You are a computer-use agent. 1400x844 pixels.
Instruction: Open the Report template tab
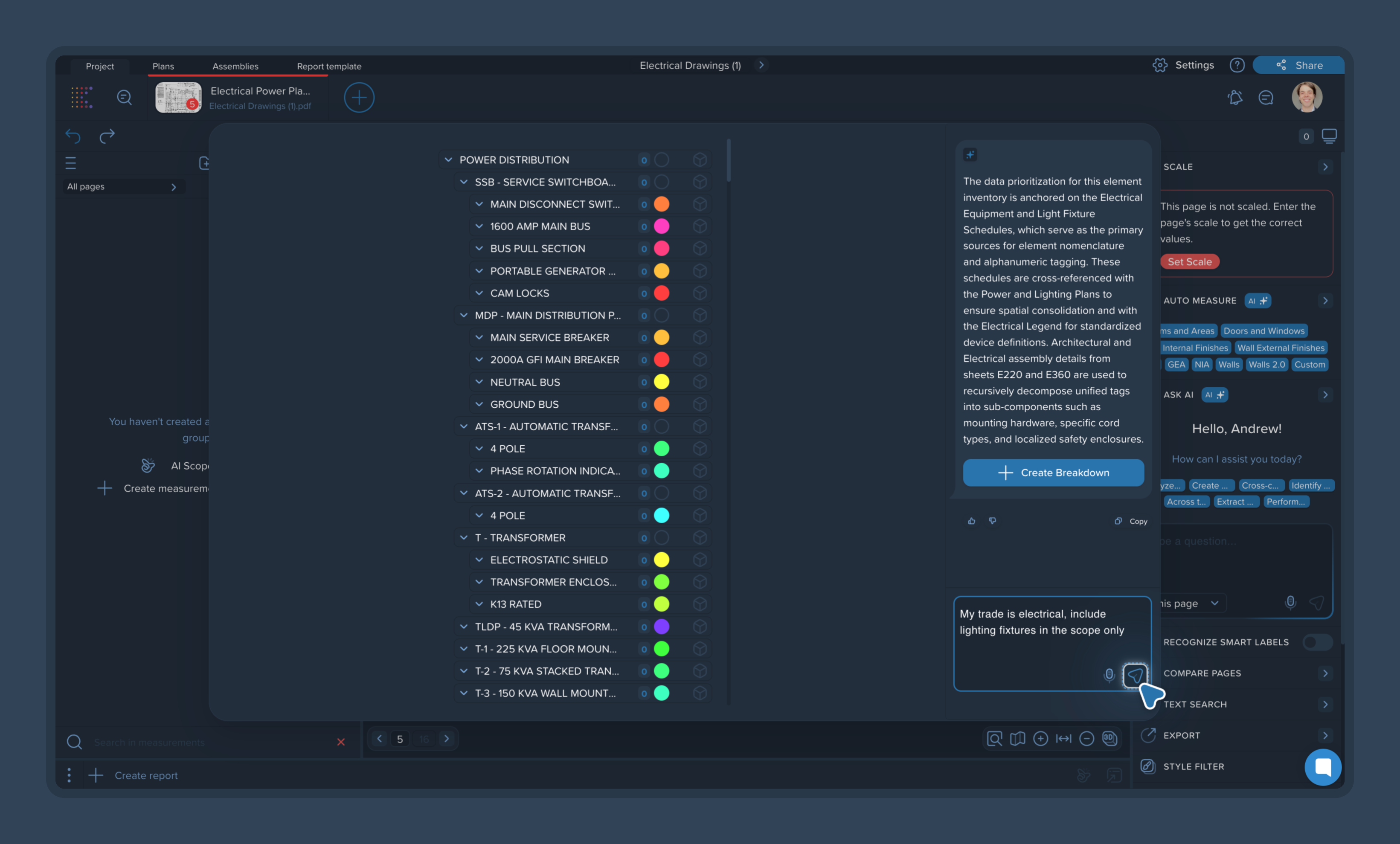click(329, 66)
